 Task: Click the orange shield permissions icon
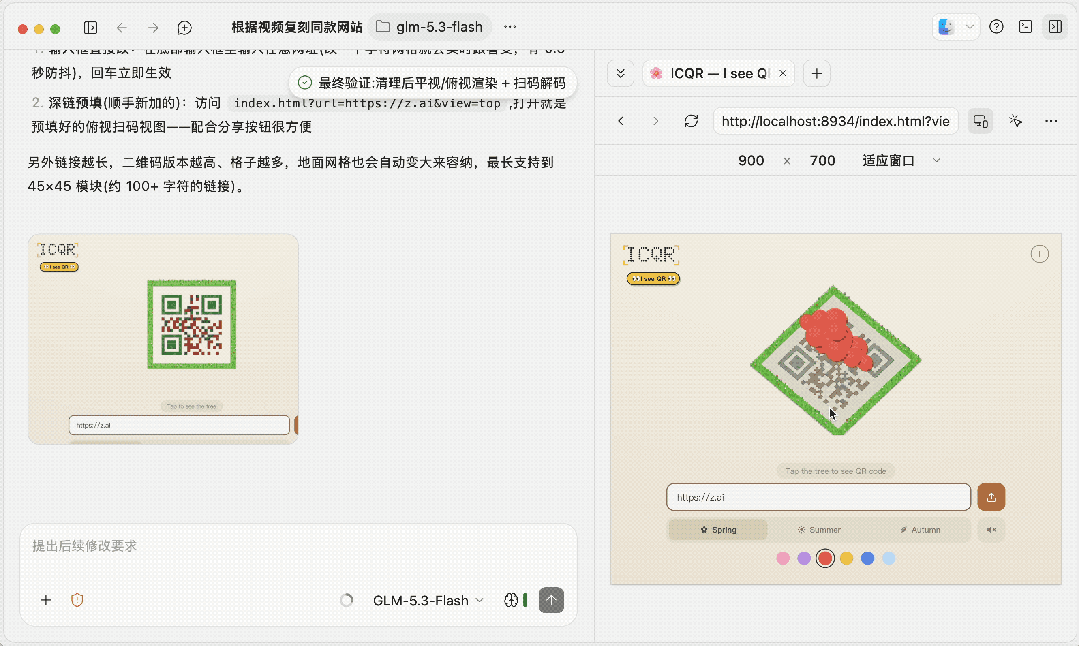coord(77,600)
